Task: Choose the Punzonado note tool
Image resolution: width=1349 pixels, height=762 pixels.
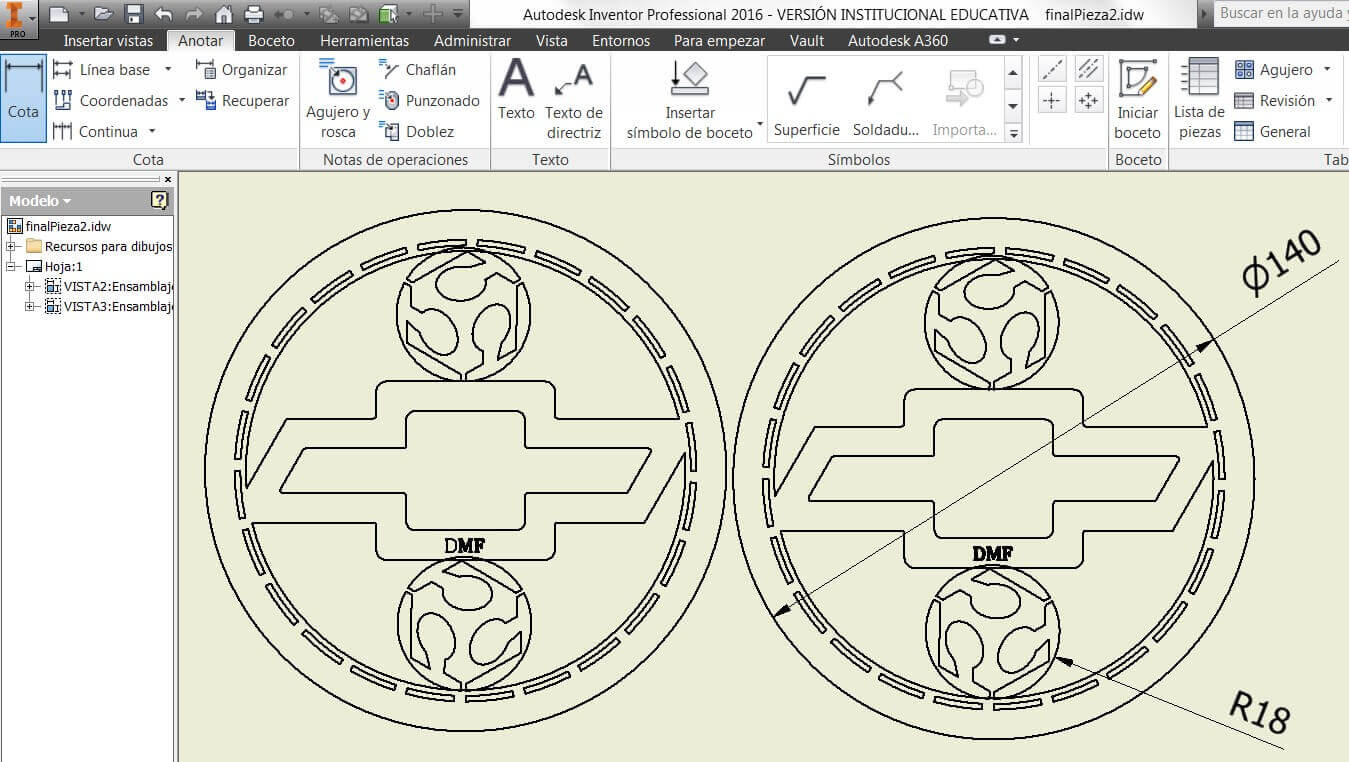Action: [429, 101]
